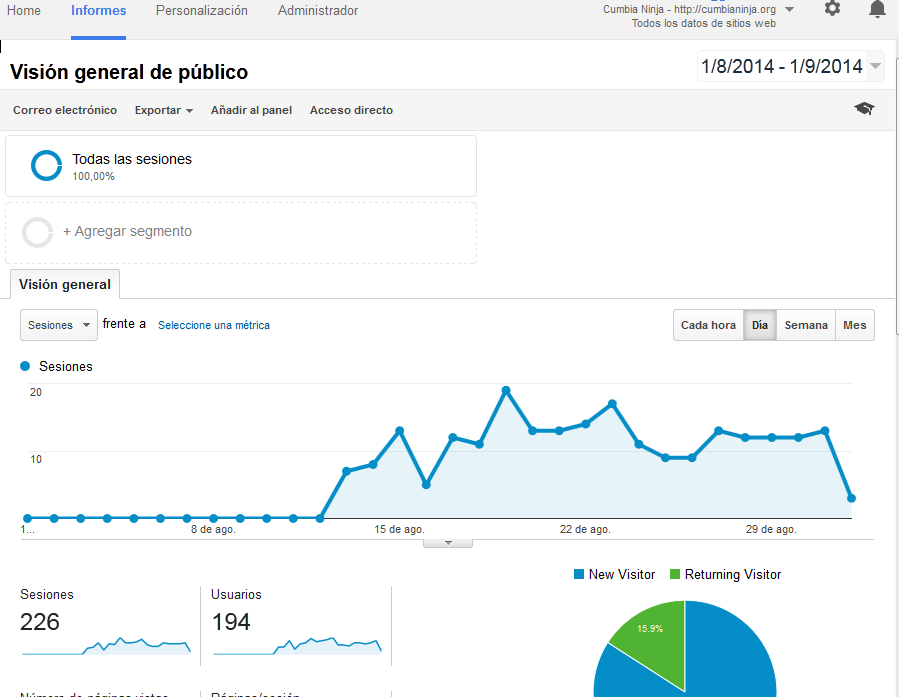Click the green 15.9% pie slice
Screen dimensions: 899x697
654,639
